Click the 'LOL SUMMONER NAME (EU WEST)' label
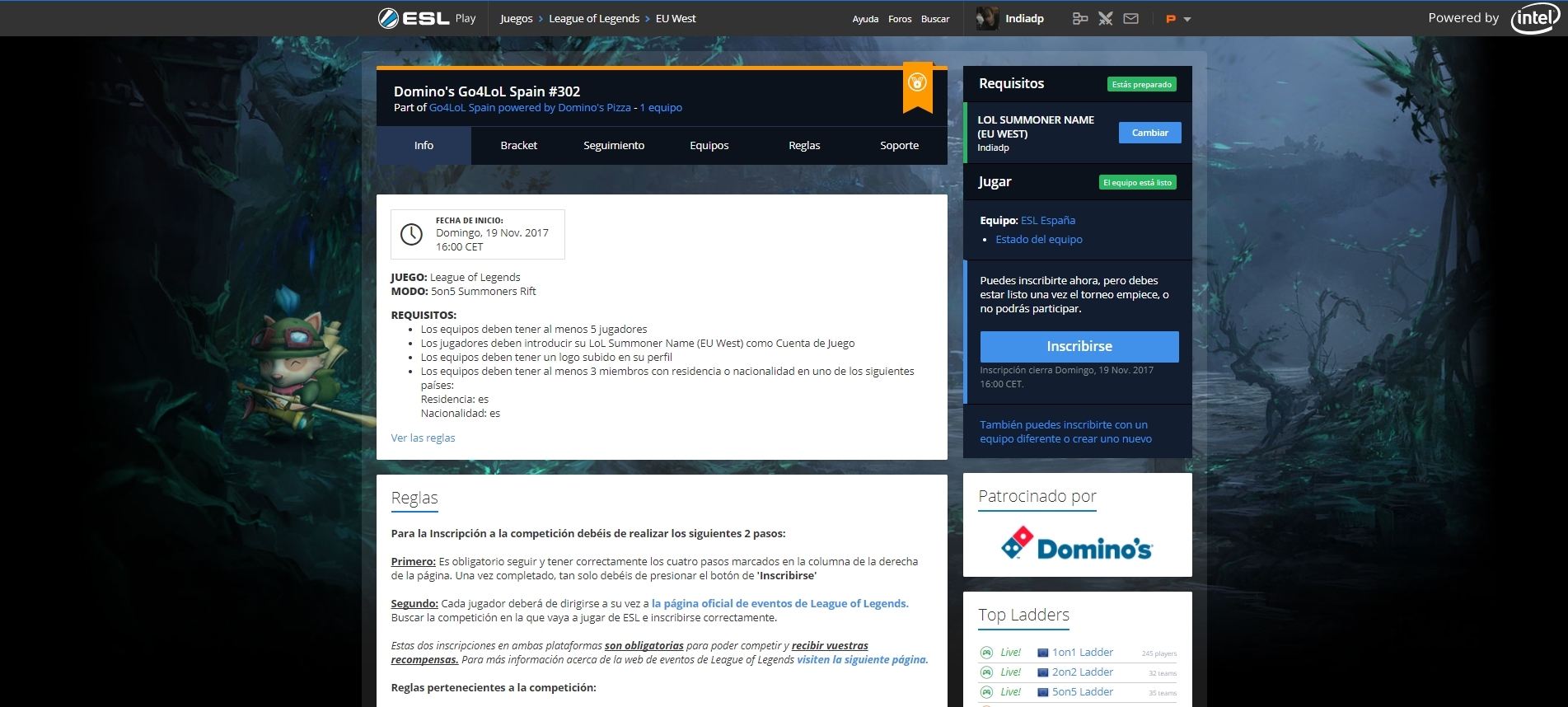1568x707 pixels. (1036, 127)
